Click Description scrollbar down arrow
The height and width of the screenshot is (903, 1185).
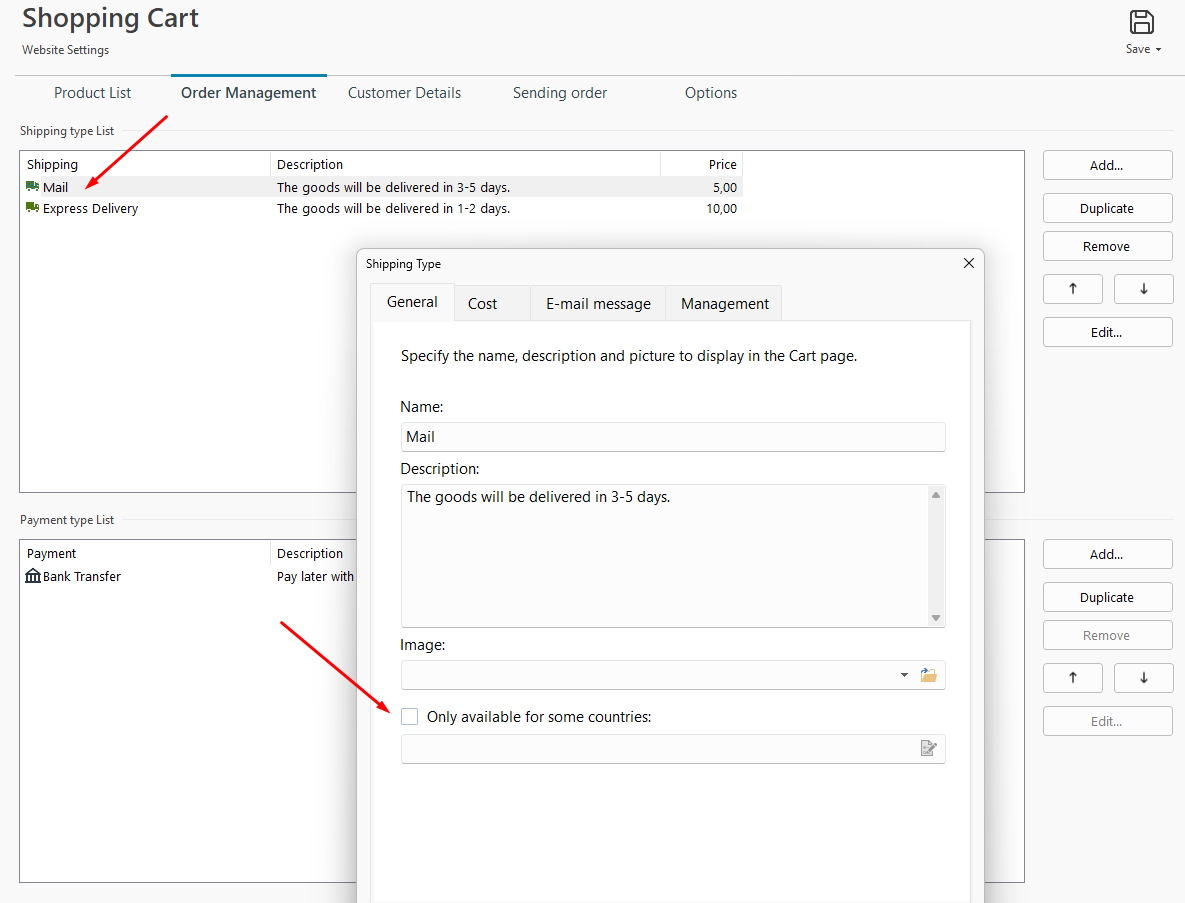tap(936, 617)
